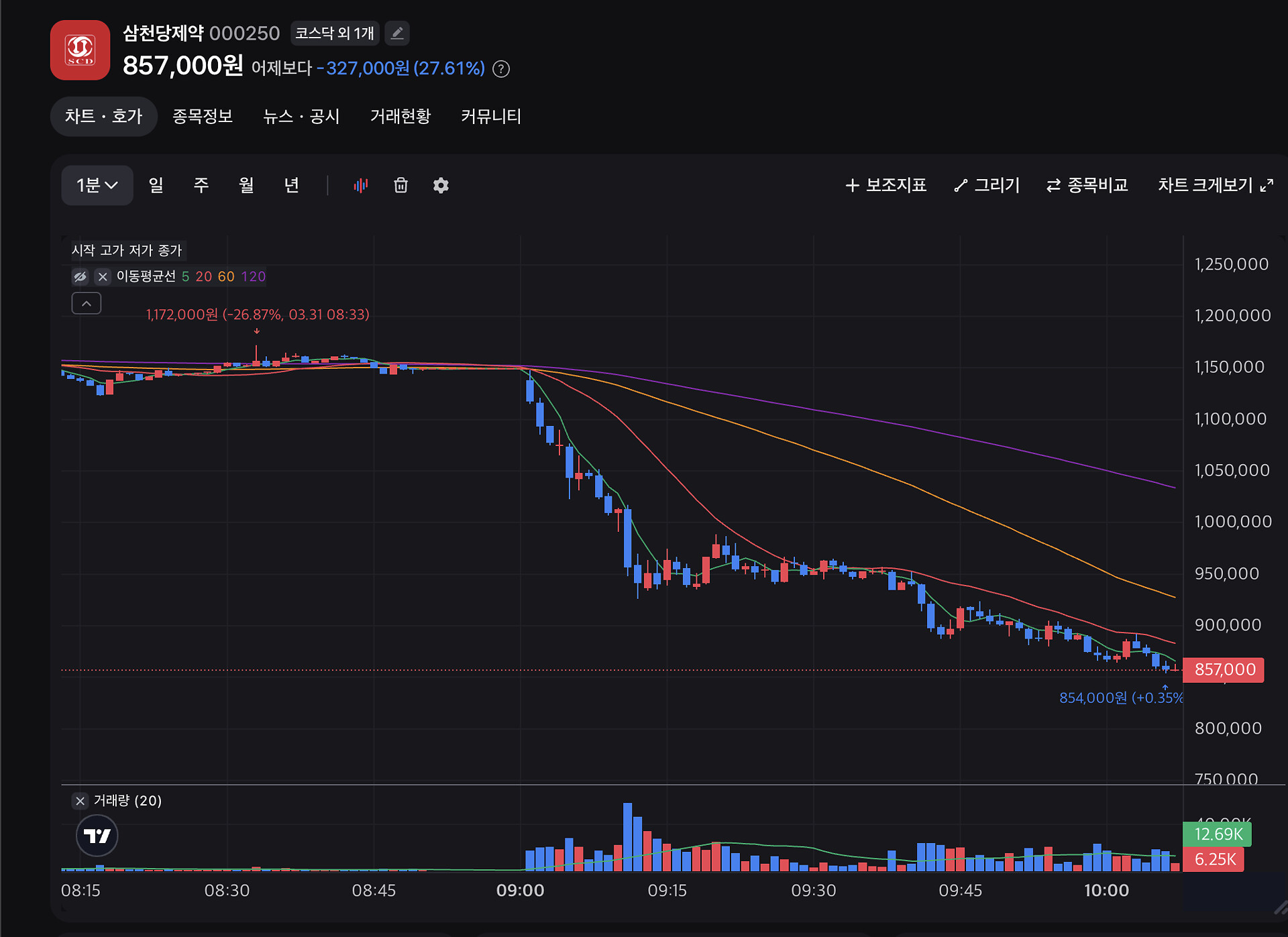Image resolution: width=1288 pixels, height=937 pixels.
Task: Click the question mark help icon
Action: (501, 69)
